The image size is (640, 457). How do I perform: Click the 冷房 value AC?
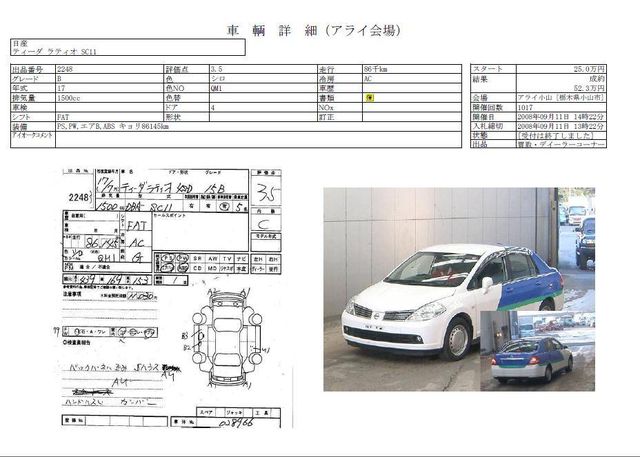point(368,79)
